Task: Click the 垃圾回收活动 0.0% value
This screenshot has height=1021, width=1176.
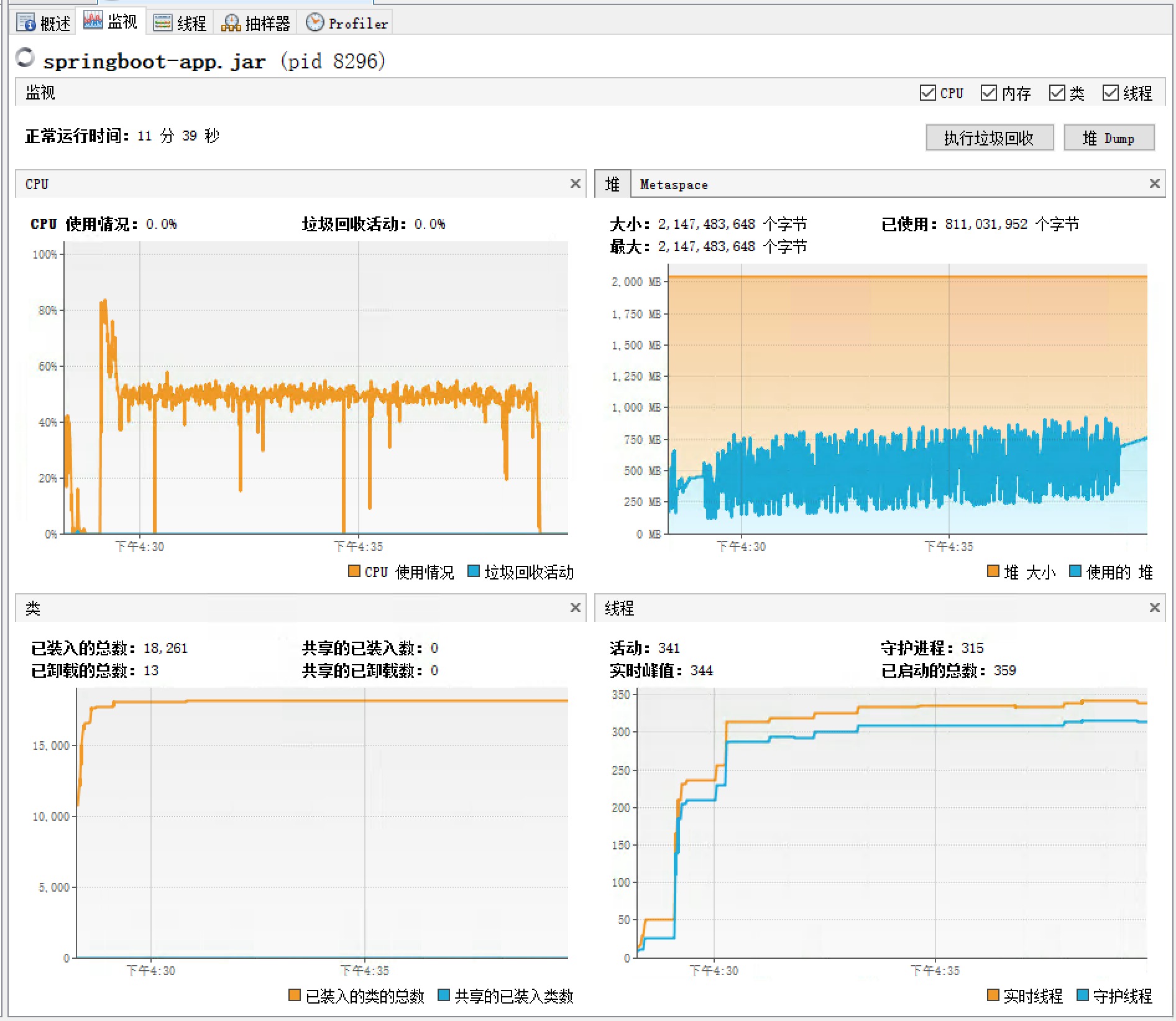Action: [x=430, y=224]
